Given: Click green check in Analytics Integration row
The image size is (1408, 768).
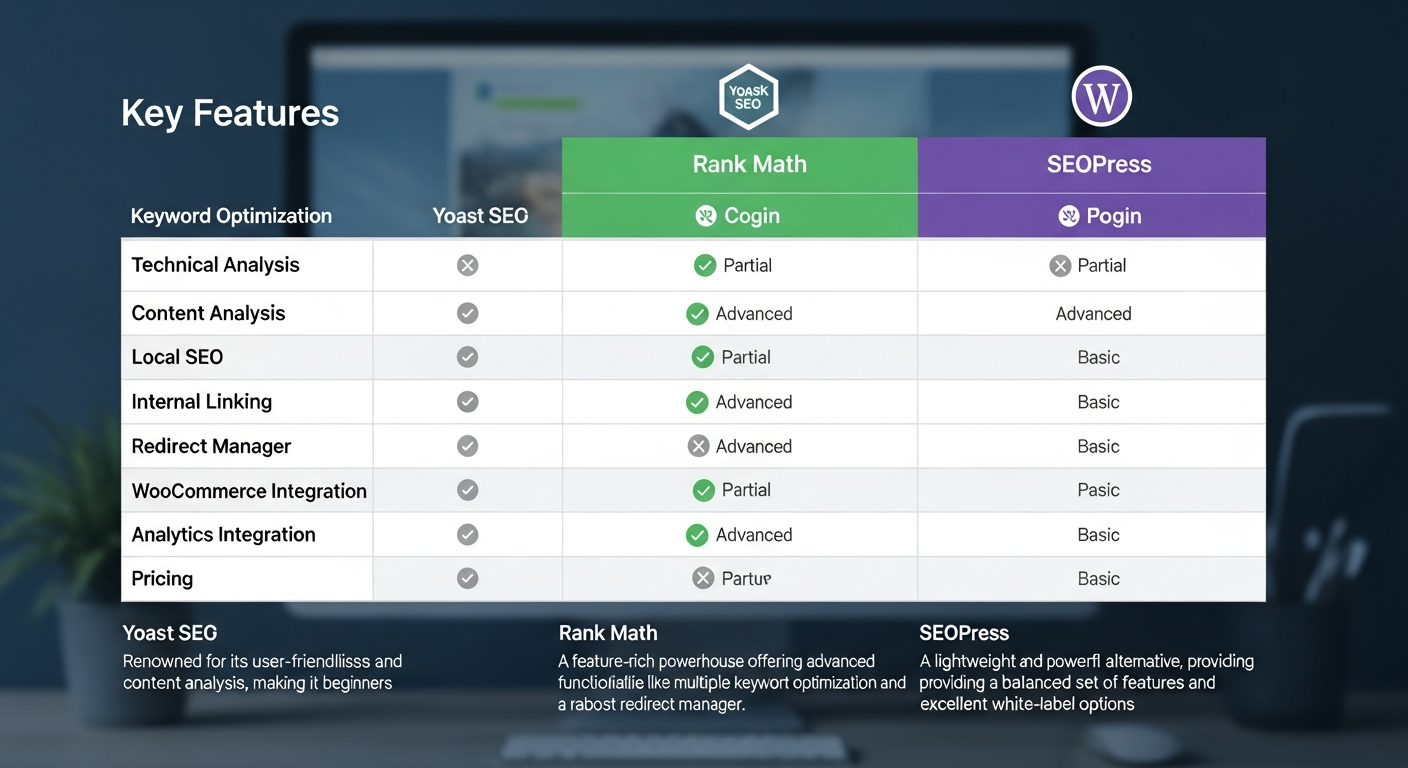Looking at the screenshot, I should [x=697, y=535].
